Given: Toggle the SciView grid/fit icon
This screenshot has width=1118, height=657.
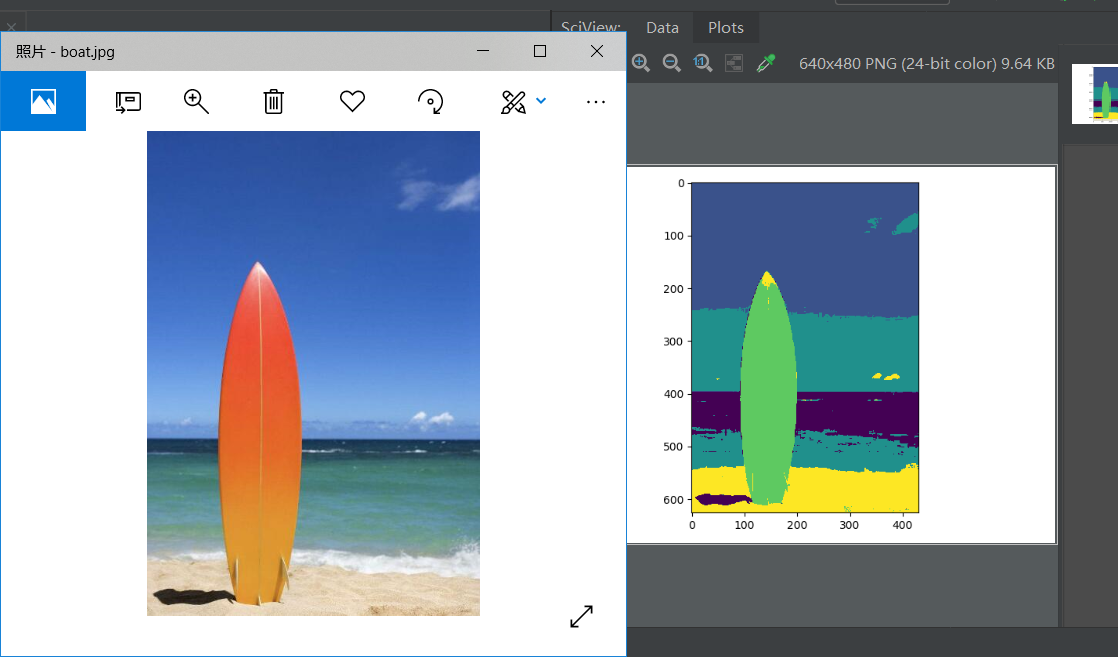Looking at the screenshot, I should point(734,63).
